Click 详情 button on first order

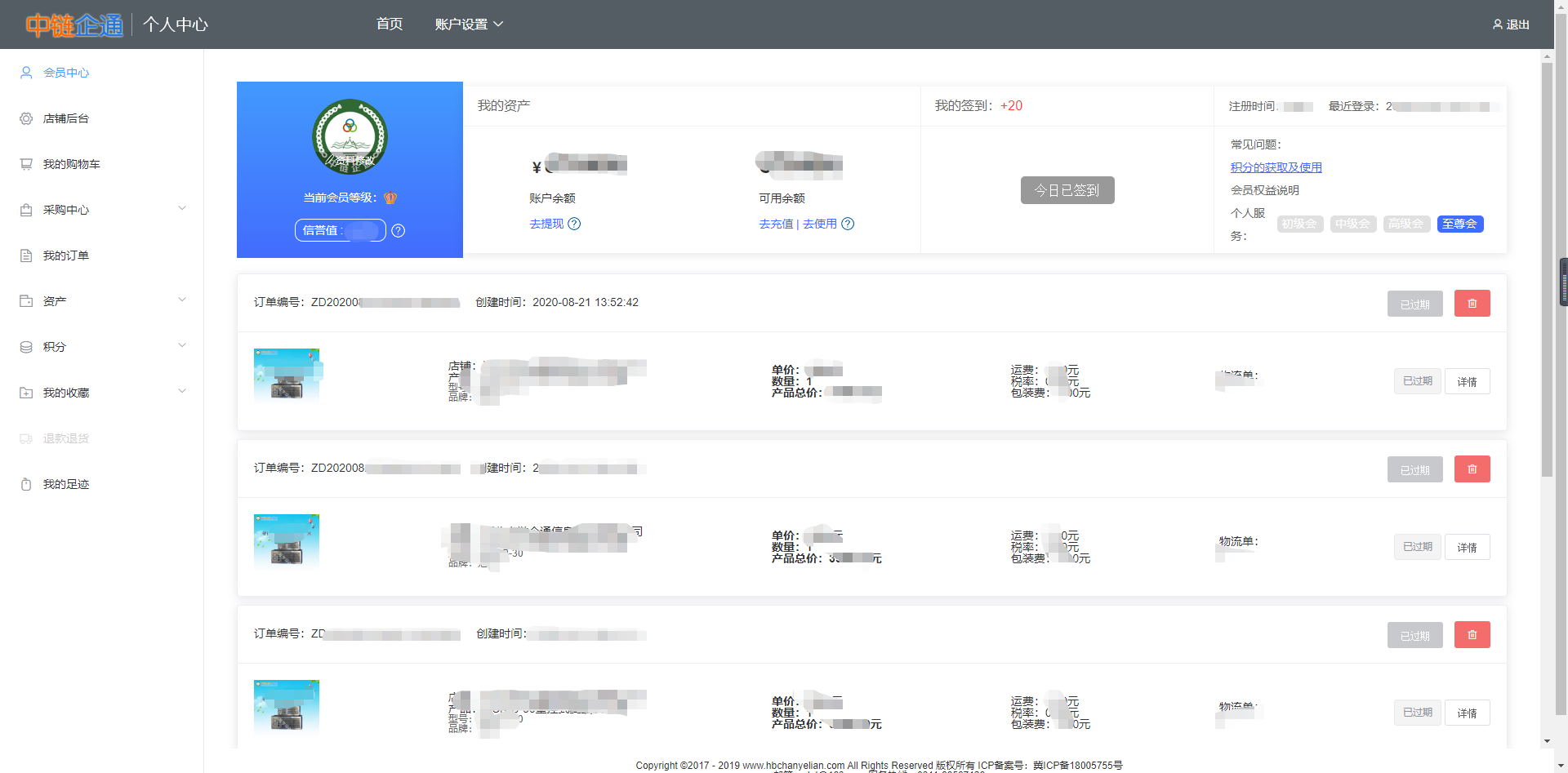point(1467,381)
